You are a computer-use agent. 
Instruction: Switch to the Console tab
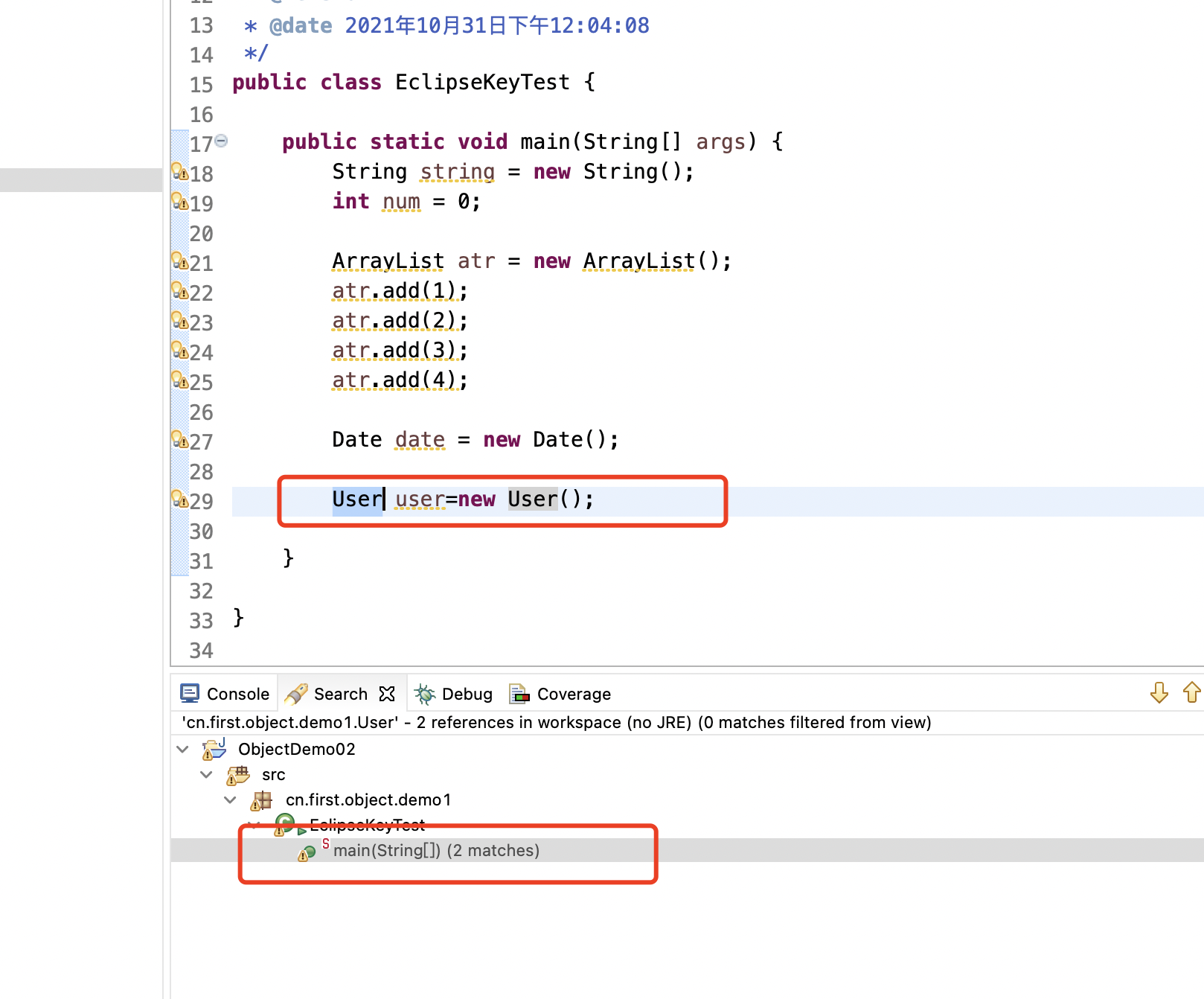[x=225, y=694]
